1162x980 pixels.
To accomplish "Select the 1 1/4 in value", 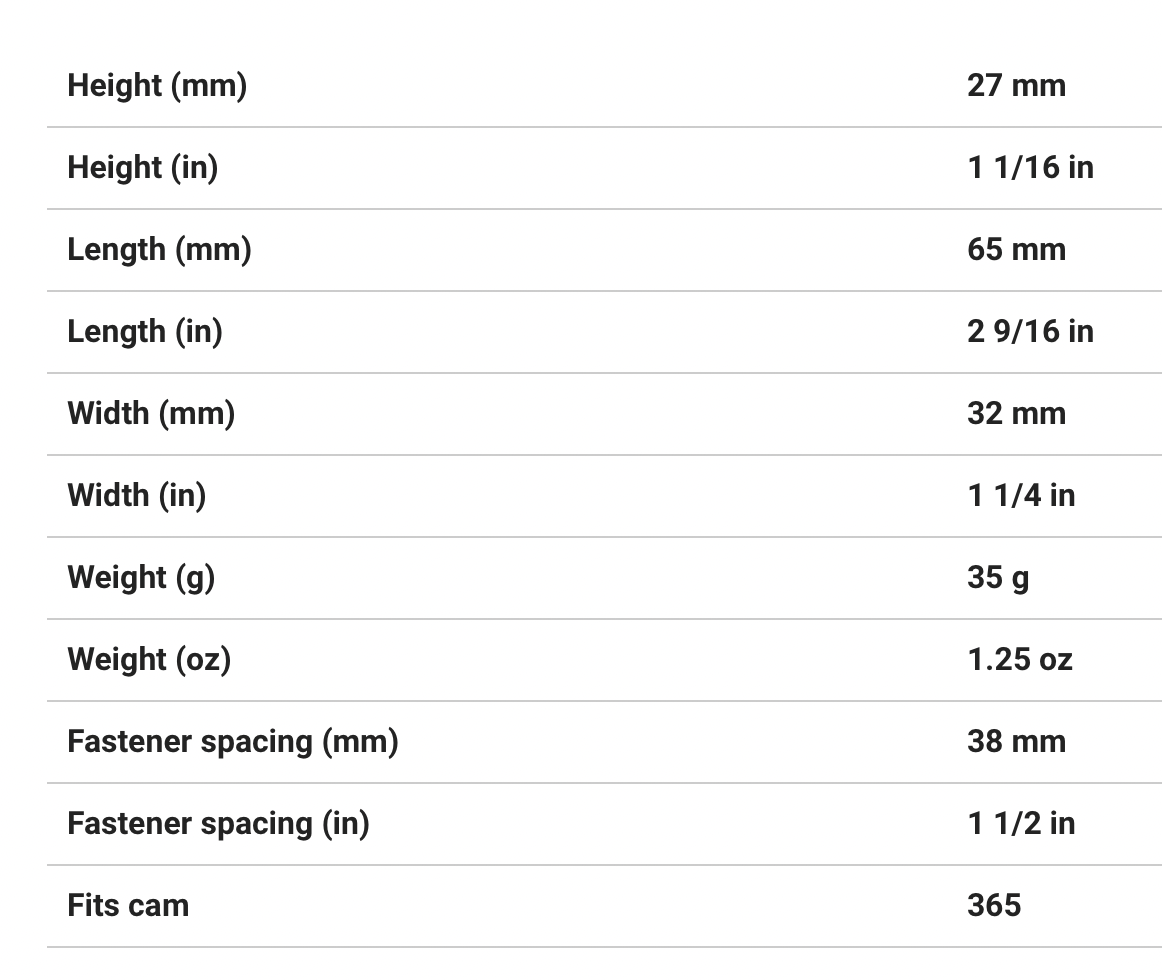I will point(1021,496).
